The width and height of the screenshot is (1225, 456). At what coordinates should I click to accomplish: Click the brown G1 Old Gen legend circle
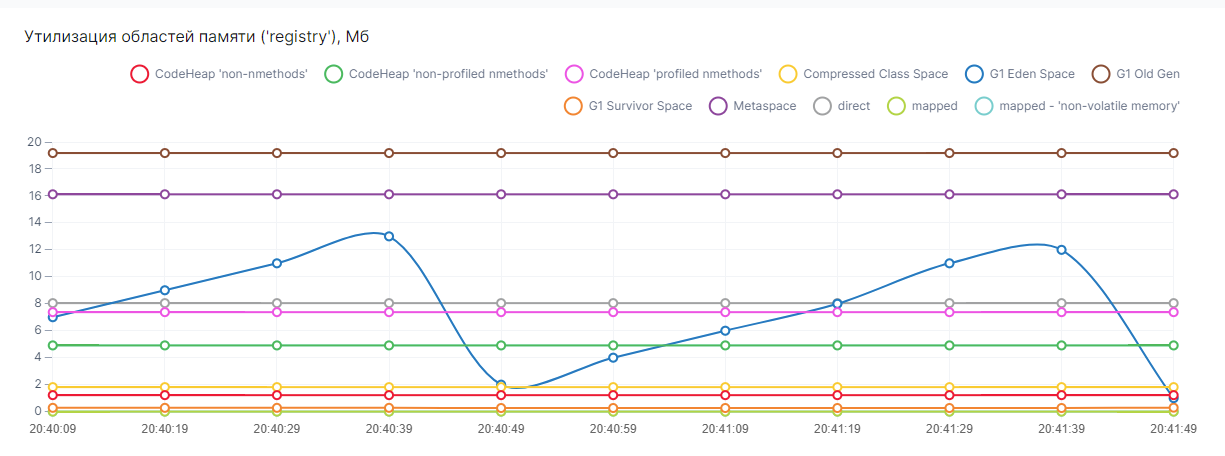click(x=1101, y=74)
